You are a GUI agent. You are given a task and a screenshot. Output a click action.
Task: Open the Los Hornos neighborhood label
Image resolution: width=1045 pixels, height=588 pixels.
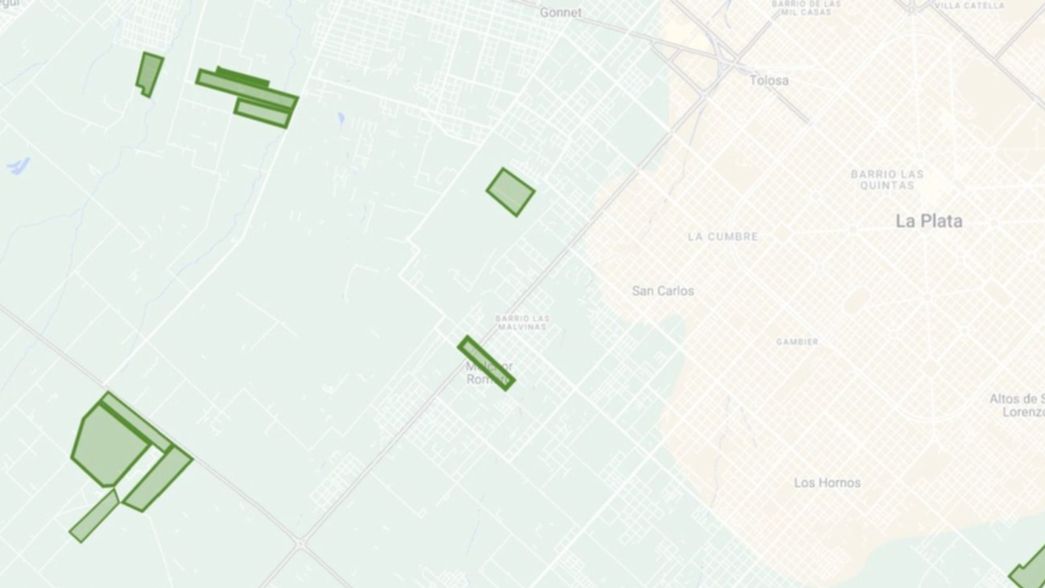(827, 483)
